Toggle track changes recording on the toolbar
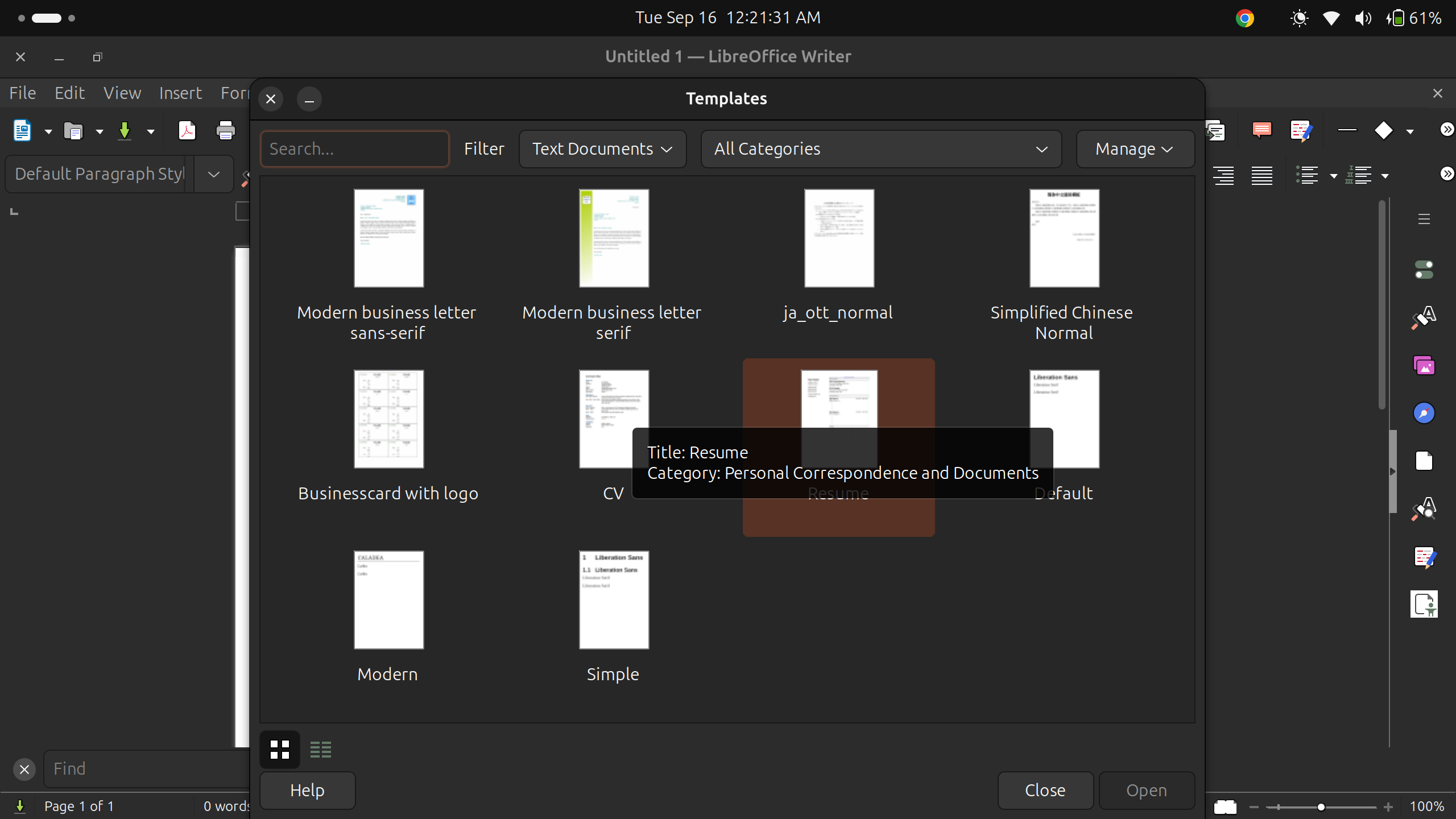 point(1301,130)
